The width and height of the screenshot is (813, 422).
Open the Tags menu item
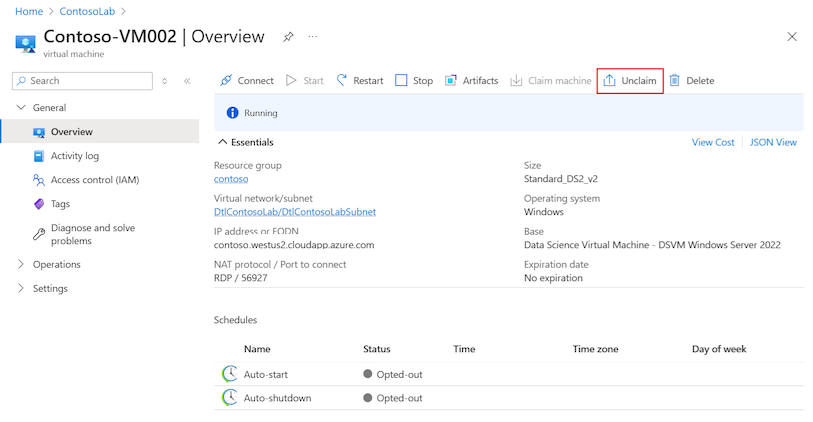click(x=60, y=204)
